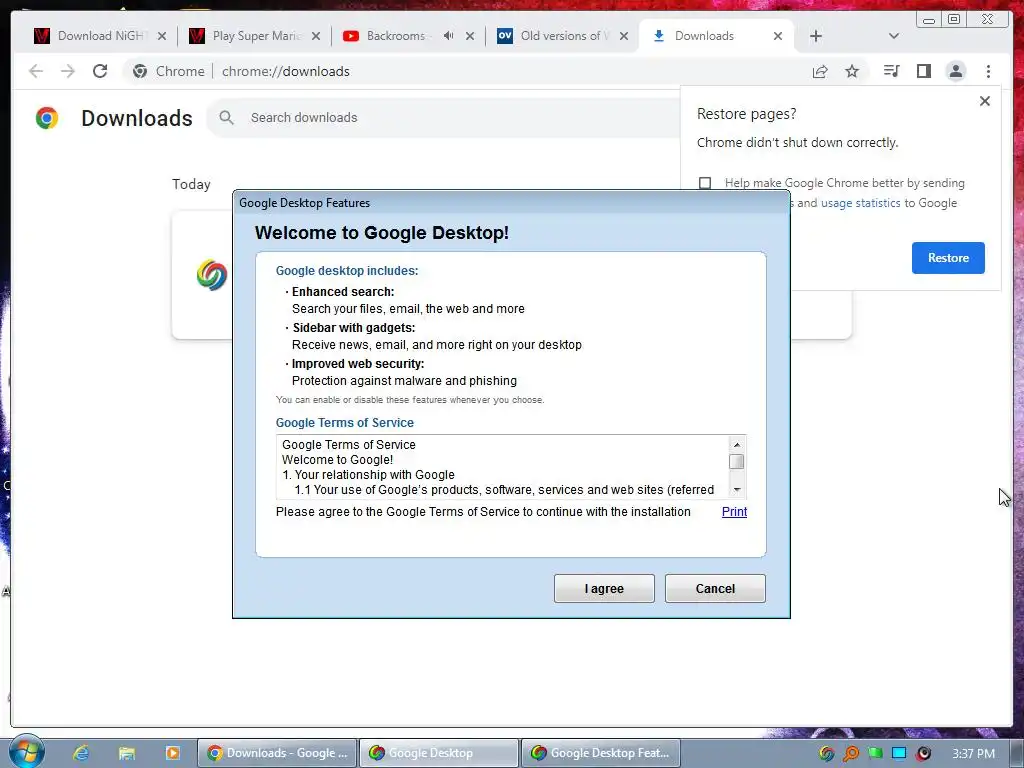Open the Print link for Terms of Service
This screenshot has height=768, width=1024.
pyautogui.click(x=734, y=512)
